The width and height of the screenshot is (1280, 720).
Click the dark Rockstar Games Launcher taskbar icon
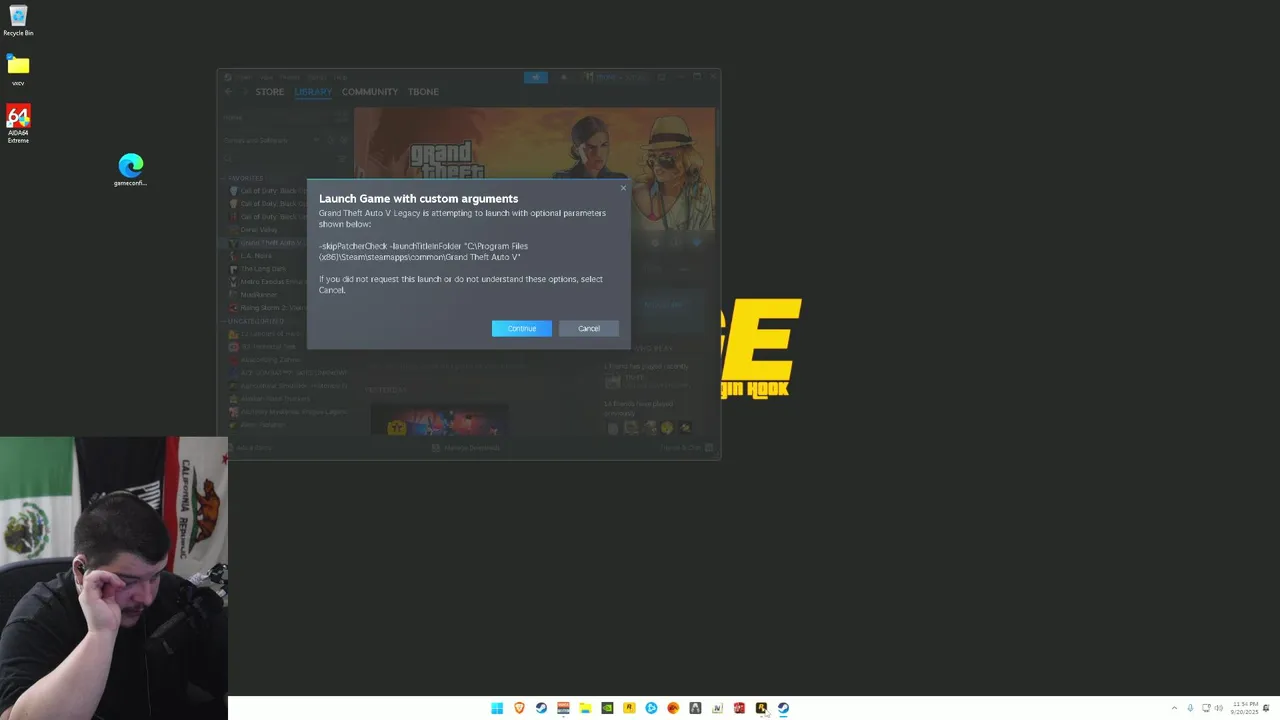[761, 708]
